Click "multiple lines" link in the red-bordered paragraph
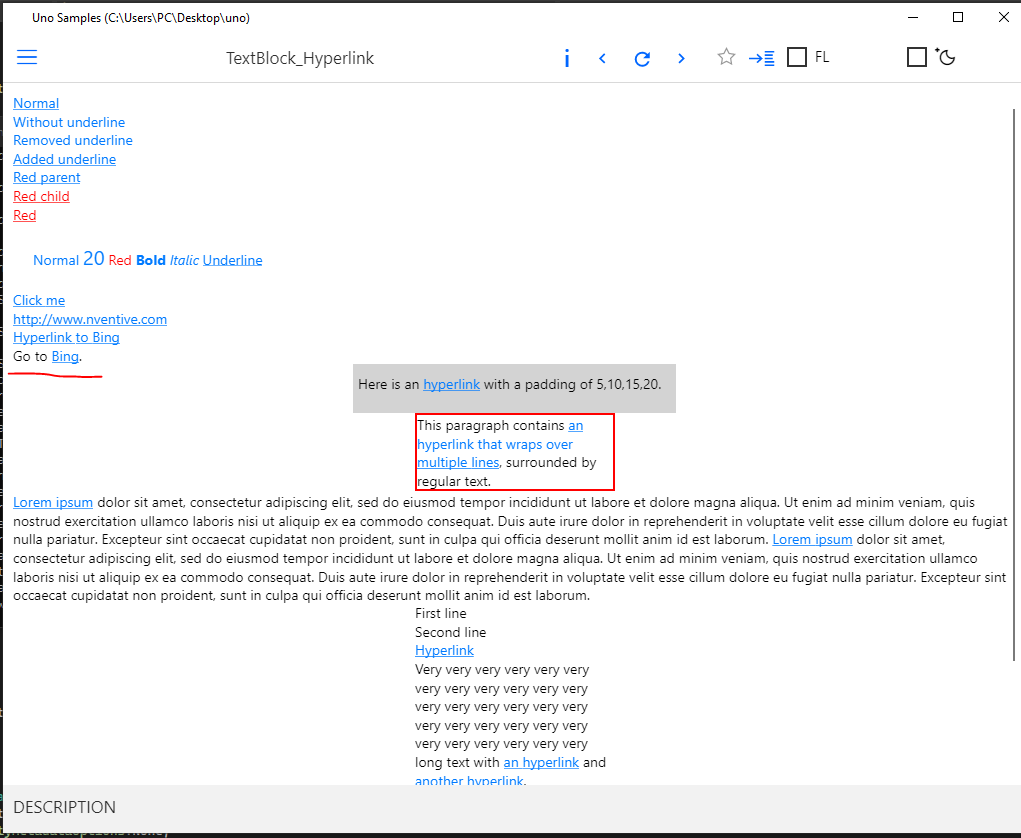This screenshot has width=1021, height=838. [x=457, y=462]
